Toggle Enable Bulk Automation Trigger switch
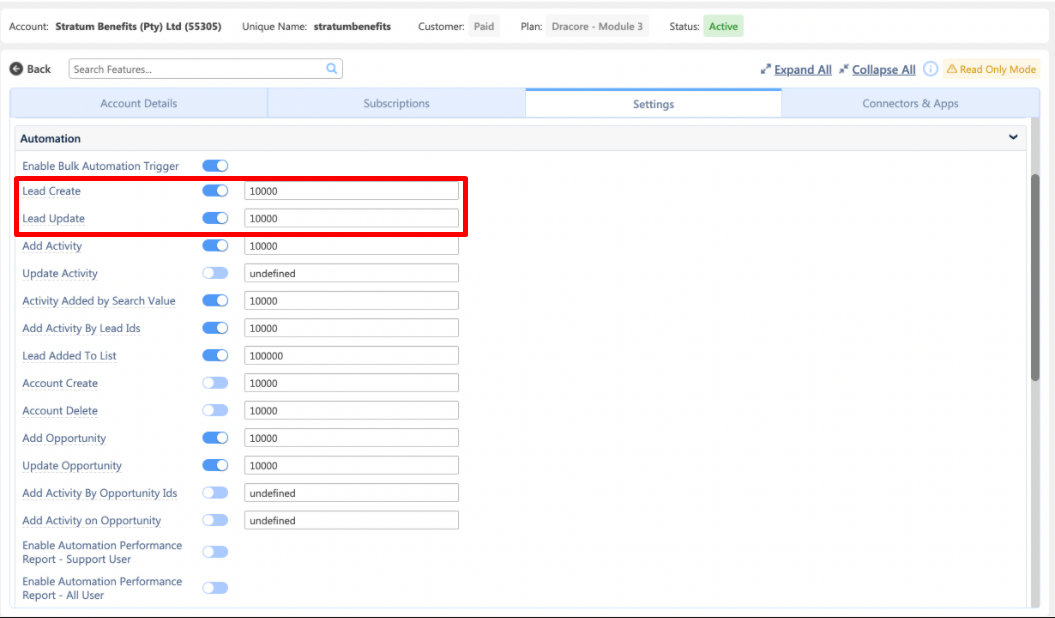1055x618 pixels. coord(215,165)
